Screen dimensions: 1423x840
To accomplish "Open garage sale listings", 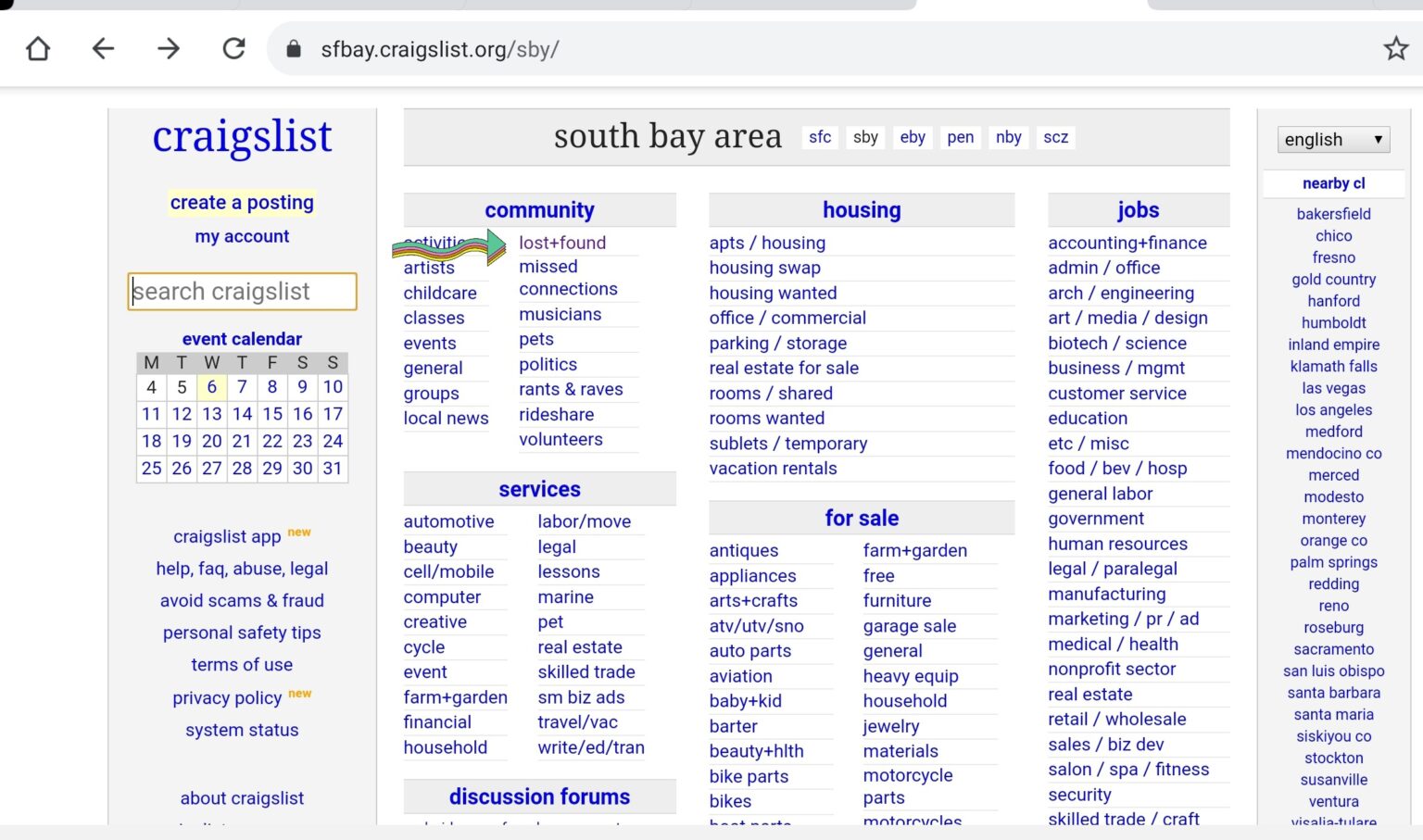I will pos(910,626).
